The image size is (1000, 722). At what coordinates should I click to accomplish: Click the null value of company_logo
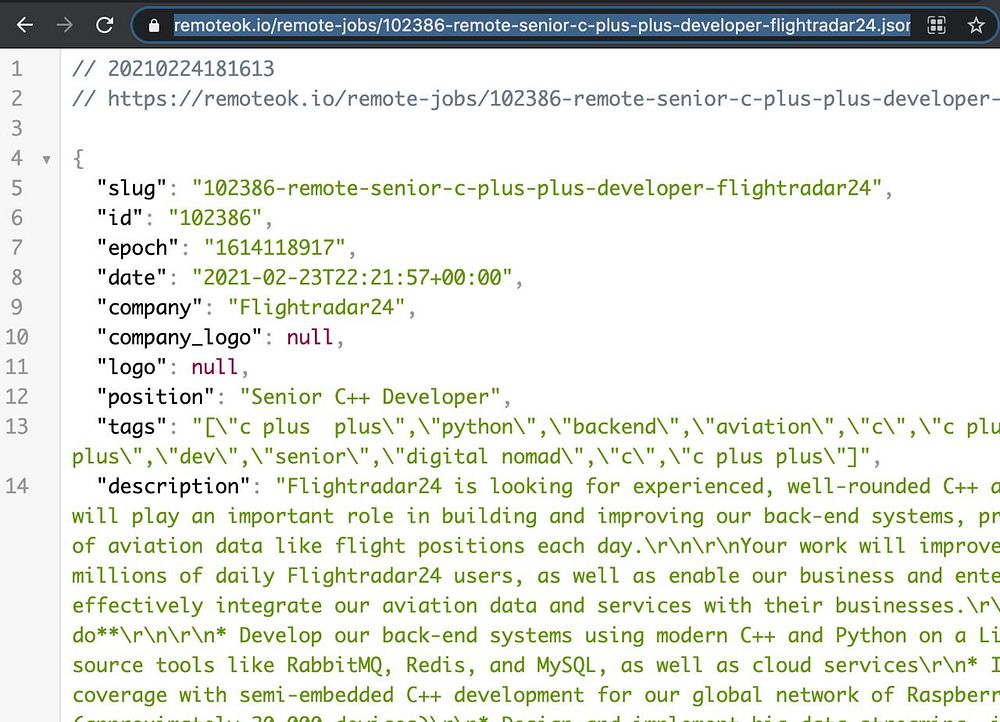tap(309, 337)
